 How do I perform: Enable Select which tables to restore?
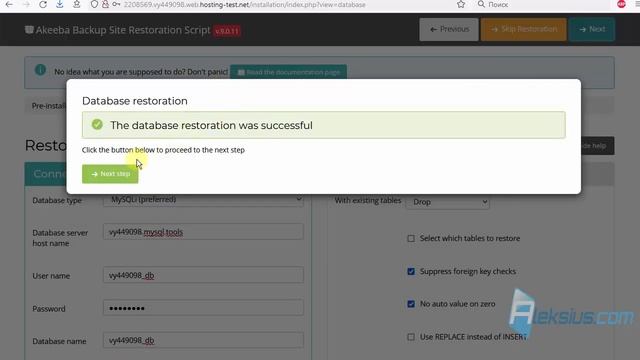point(411,238)
